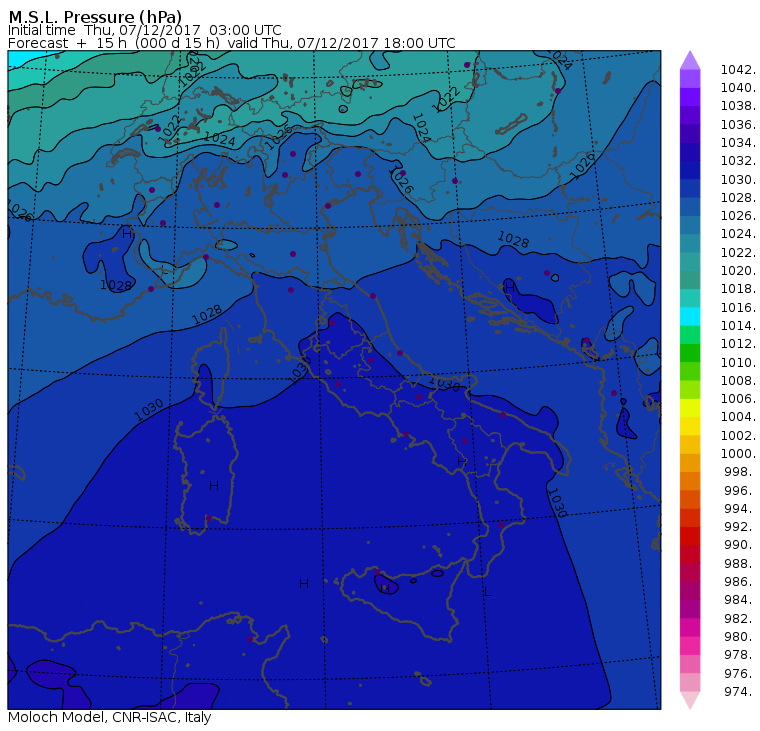Click the pale pink down arrow below the scale
The image size is (760, 731).
pyautogui.click(x=690, y=700)
